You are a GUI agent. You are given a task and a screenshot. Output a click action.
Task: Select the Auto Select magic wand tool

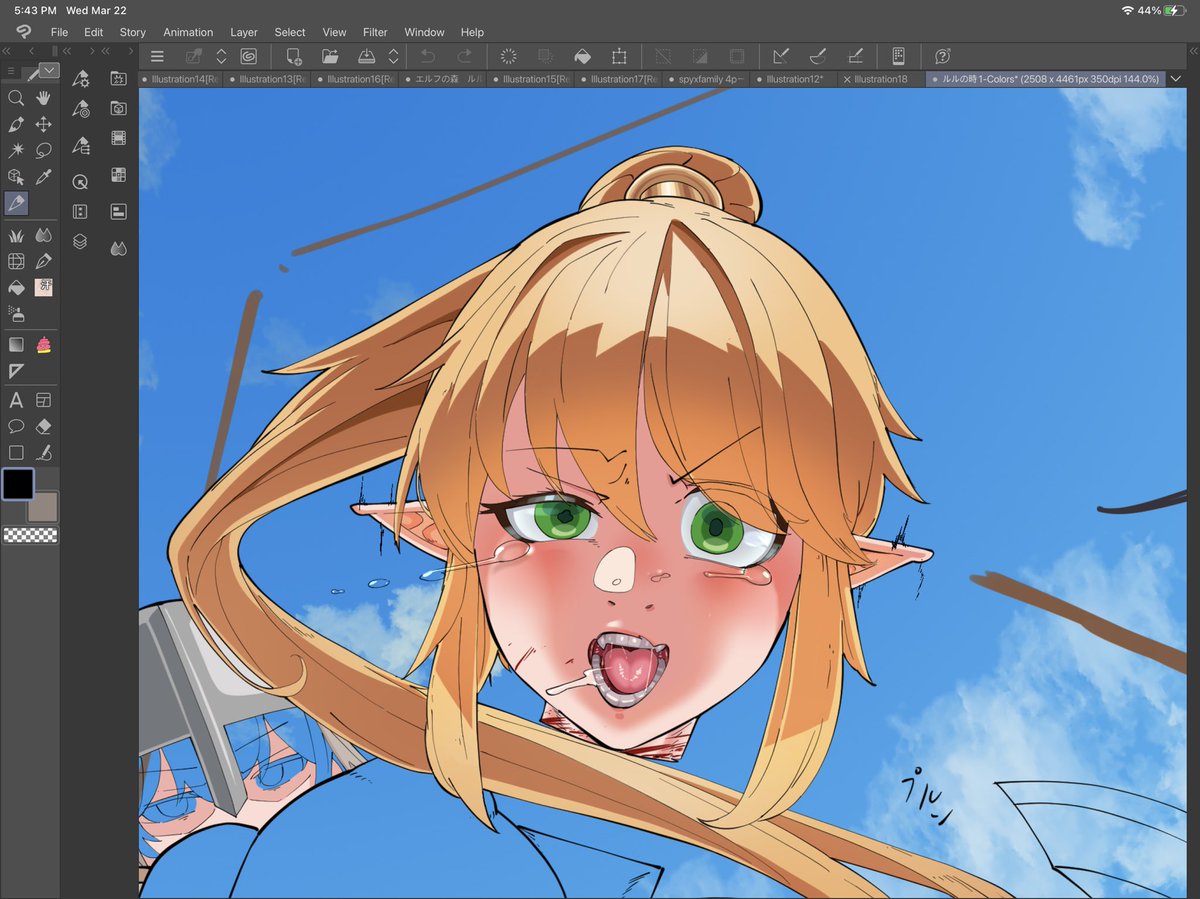coord(16,151)
